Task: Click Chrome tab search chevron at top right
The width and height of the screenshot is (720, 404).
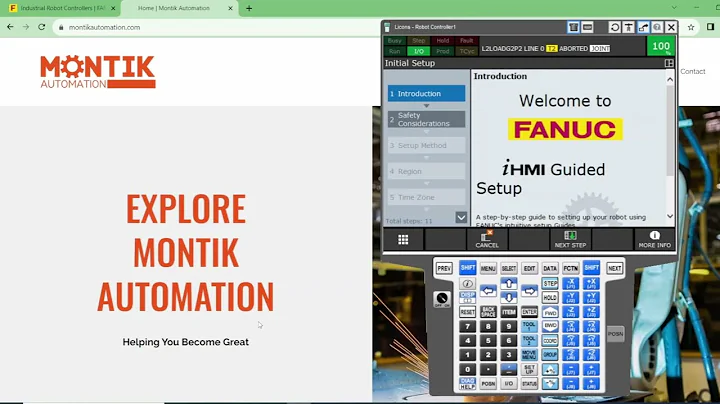Action: click(674, 8)
